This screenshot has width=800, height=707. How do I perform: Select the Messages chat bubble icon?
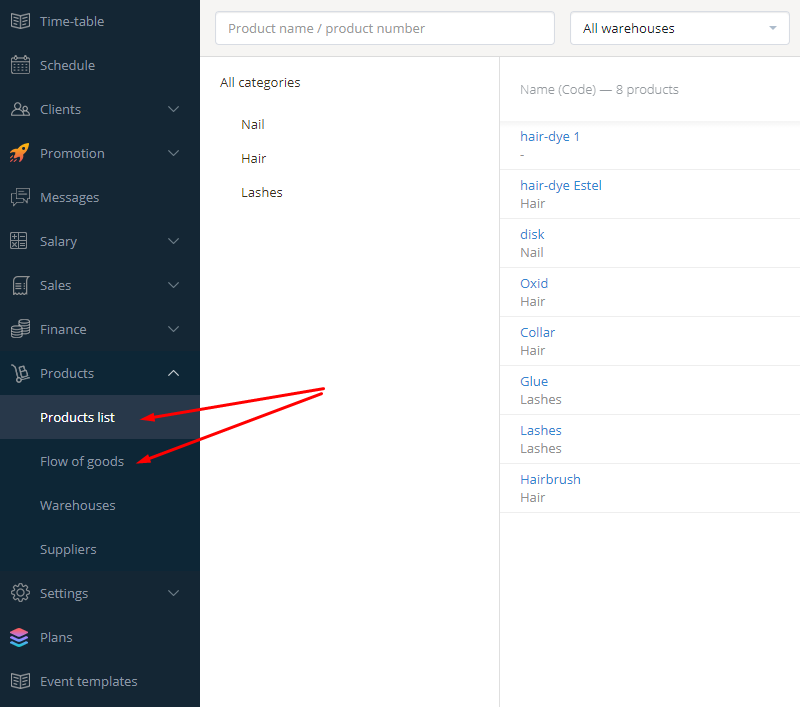pyautogui.click(x=20, y=197)
